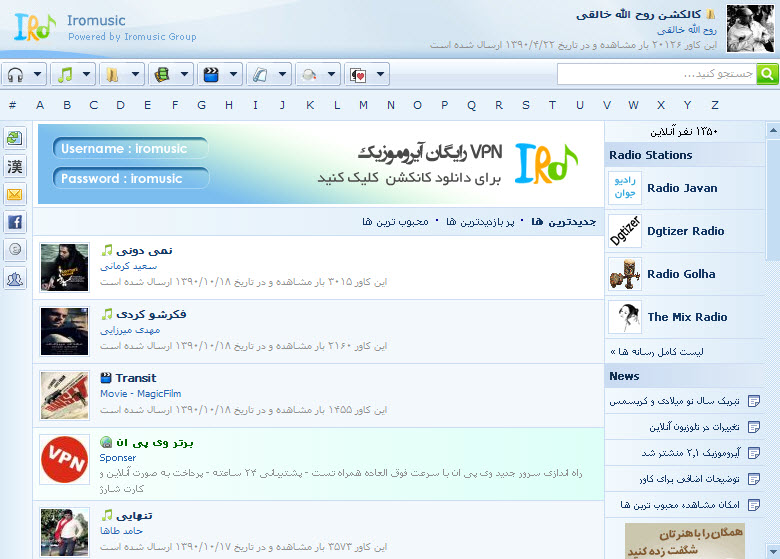The height and width of the screenshot is (559, 780).
Task: Click the heart favorites toolbar icon
Action: [x=358, y=75]
